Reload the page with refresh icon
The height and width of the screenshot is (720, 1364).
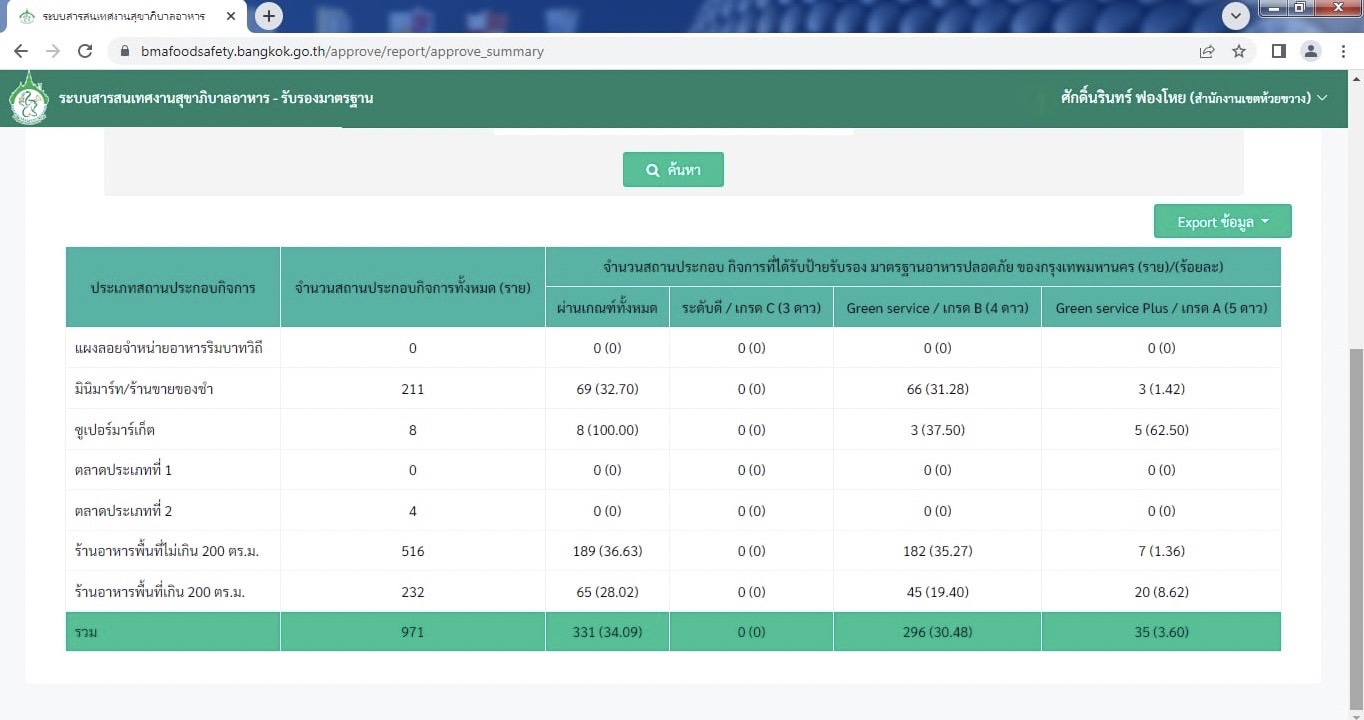point(85,51)
